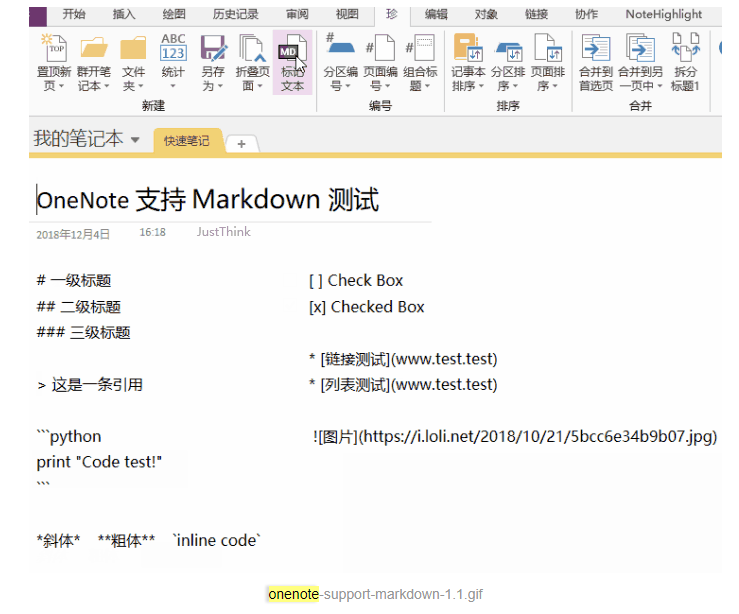The height and width of the screenshot is (614, 739).
Task: Open the 插入 ribbon tab
Action: [x=124, y=14]
